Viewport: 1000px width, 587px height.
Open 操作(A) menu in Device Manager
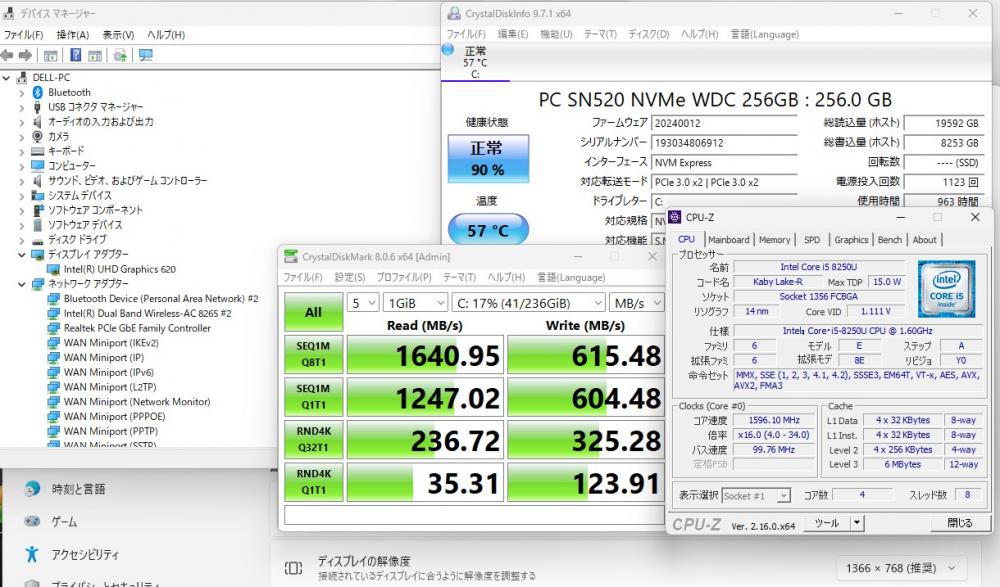pos(73,34)
